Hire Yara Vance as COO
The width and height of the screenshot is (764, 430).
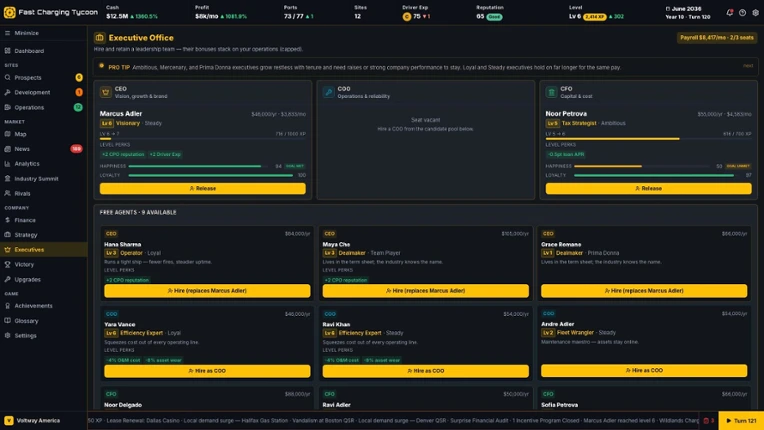pyautogui.click(x=207, y=371)
